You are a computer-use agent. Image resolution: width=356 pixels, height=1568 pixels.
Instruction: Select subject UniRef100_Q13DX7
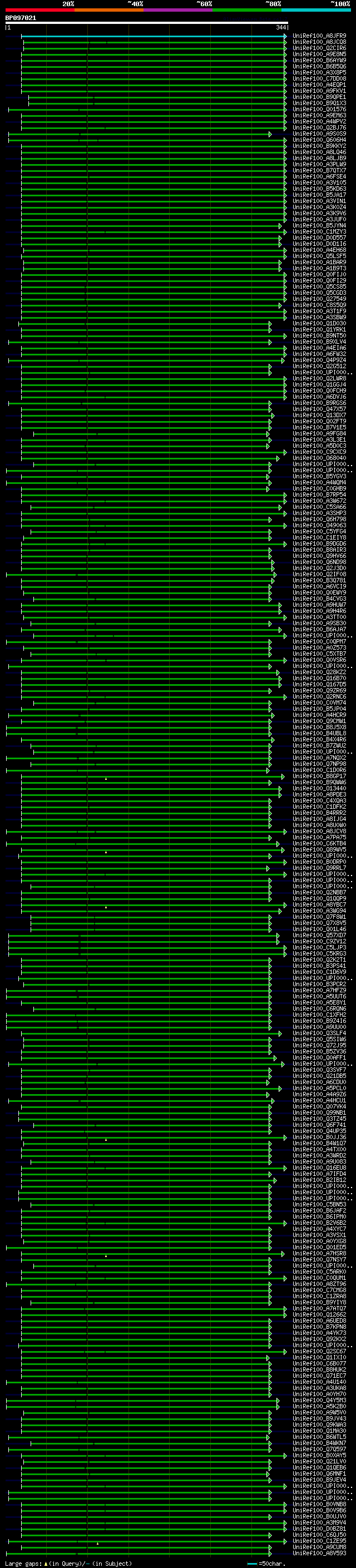319,415
